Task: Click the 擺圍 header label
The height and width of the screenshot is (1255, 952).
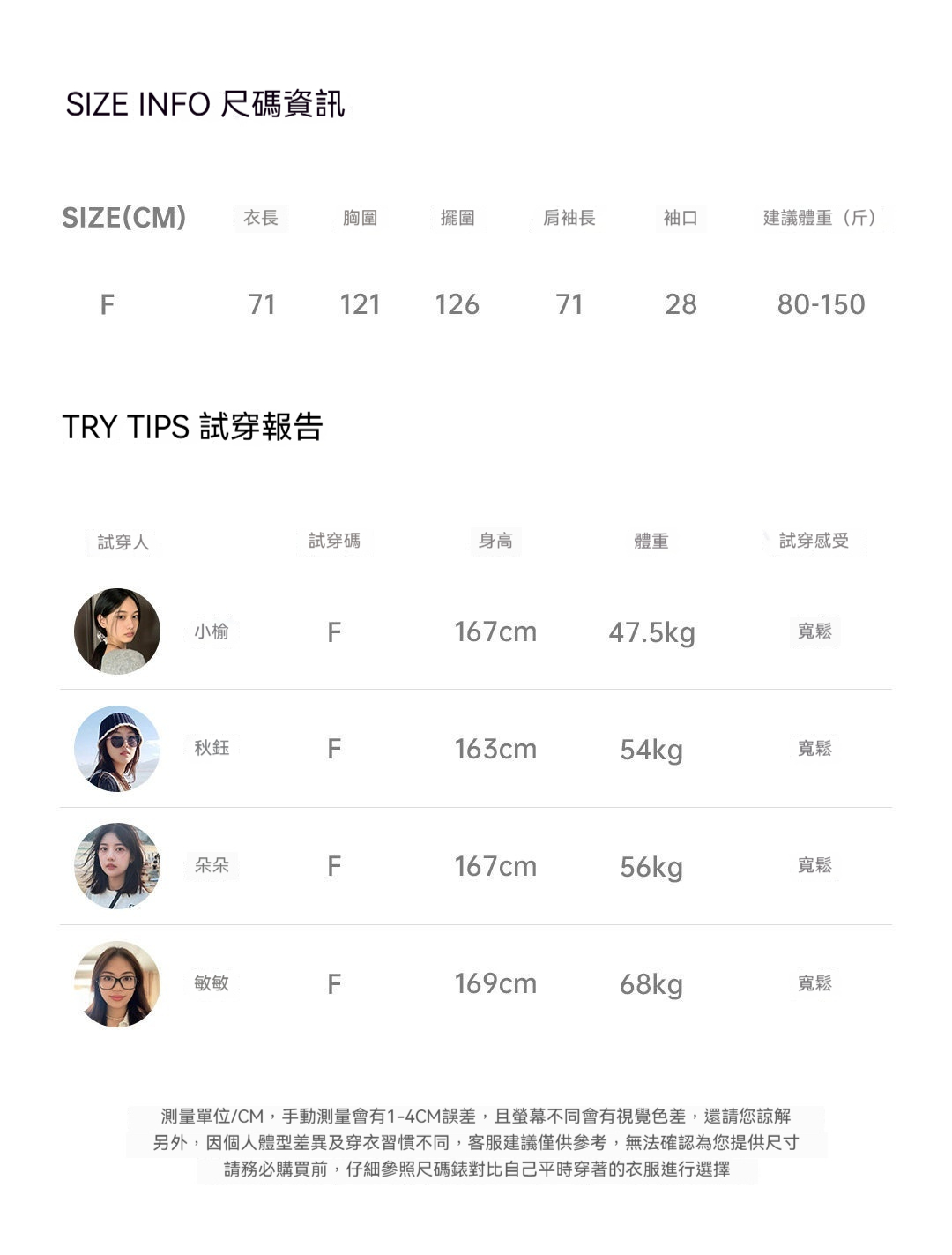Action: (x=457, y=218)
